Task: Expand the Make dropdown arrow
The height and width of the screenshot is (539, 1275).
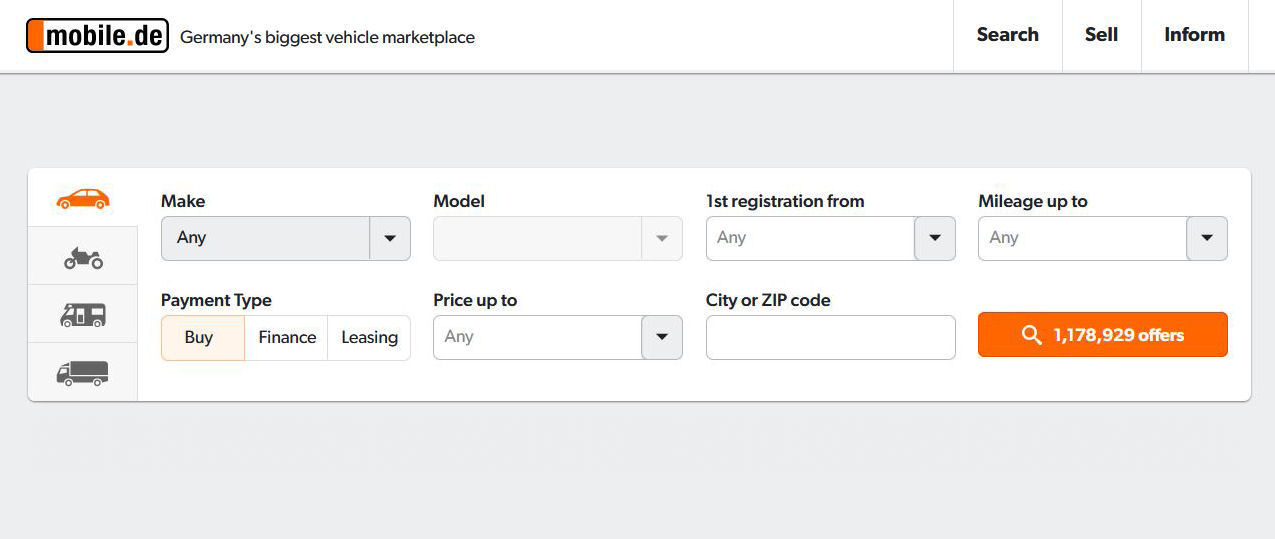Action: click(x=390, y=238)
